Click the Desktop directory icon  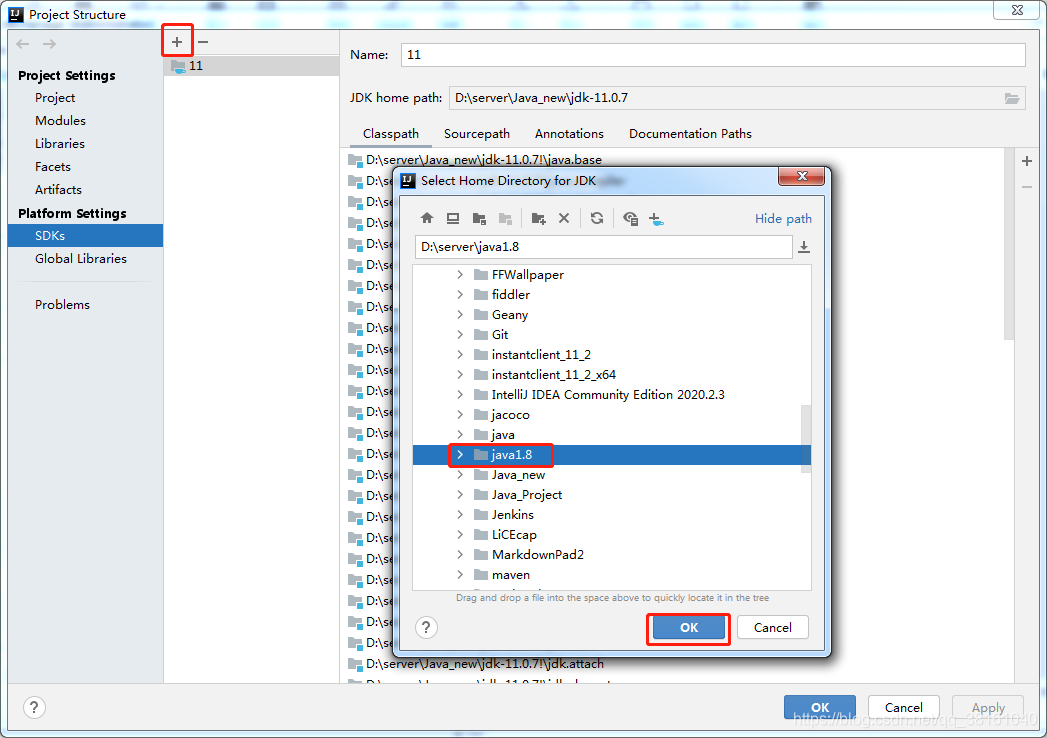(453, 218)
